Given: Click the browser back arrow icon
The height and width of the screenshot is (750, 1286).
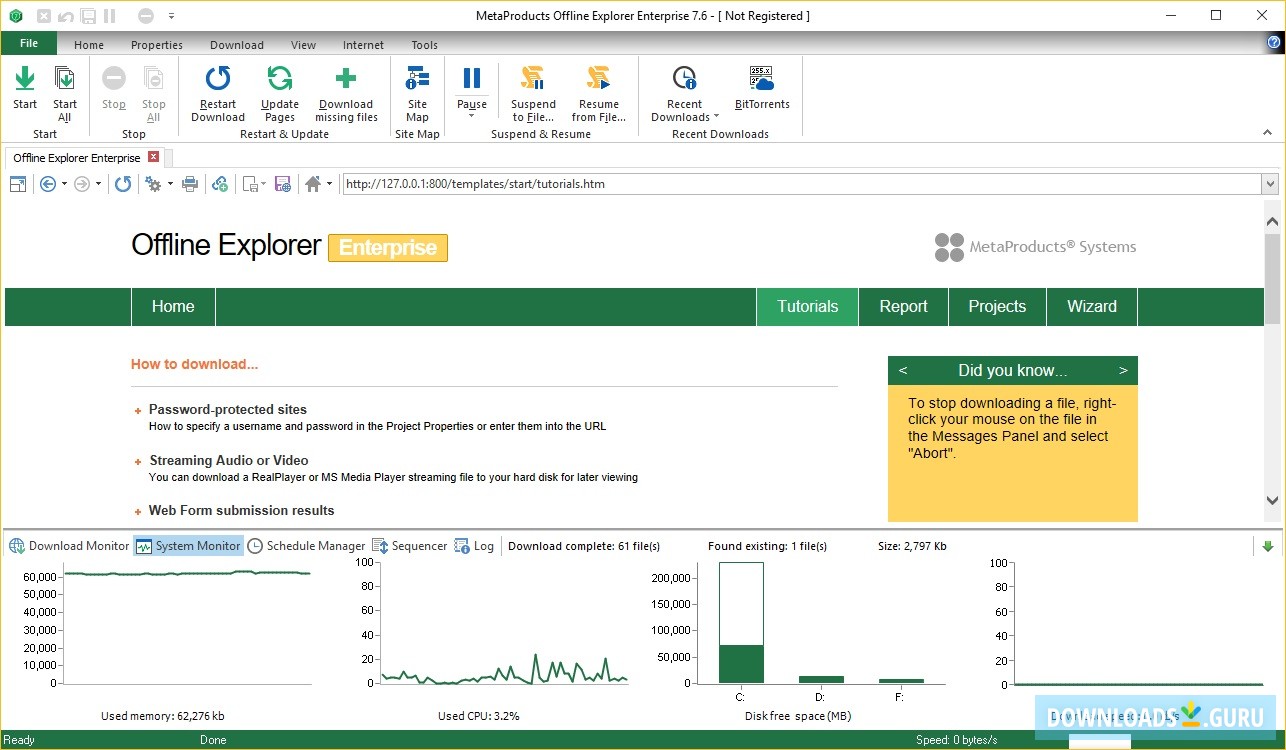Looking at the screenshot, I should click(x=47, y=184).
